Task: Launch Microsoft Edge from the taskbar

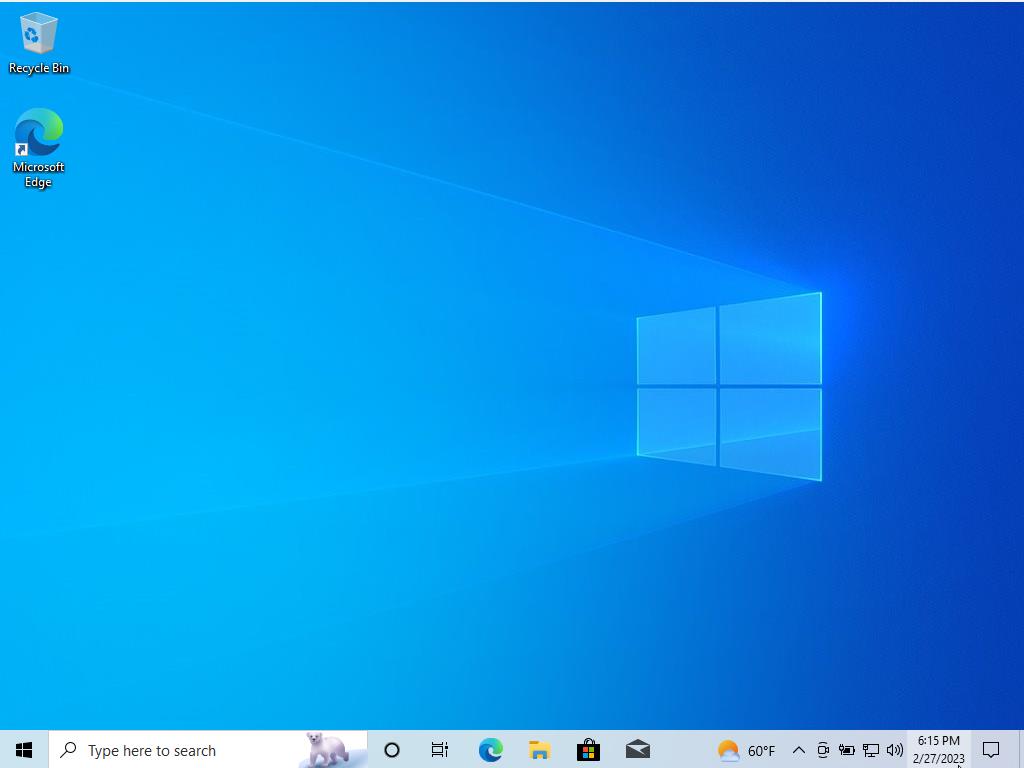Action: coord(490,750)
